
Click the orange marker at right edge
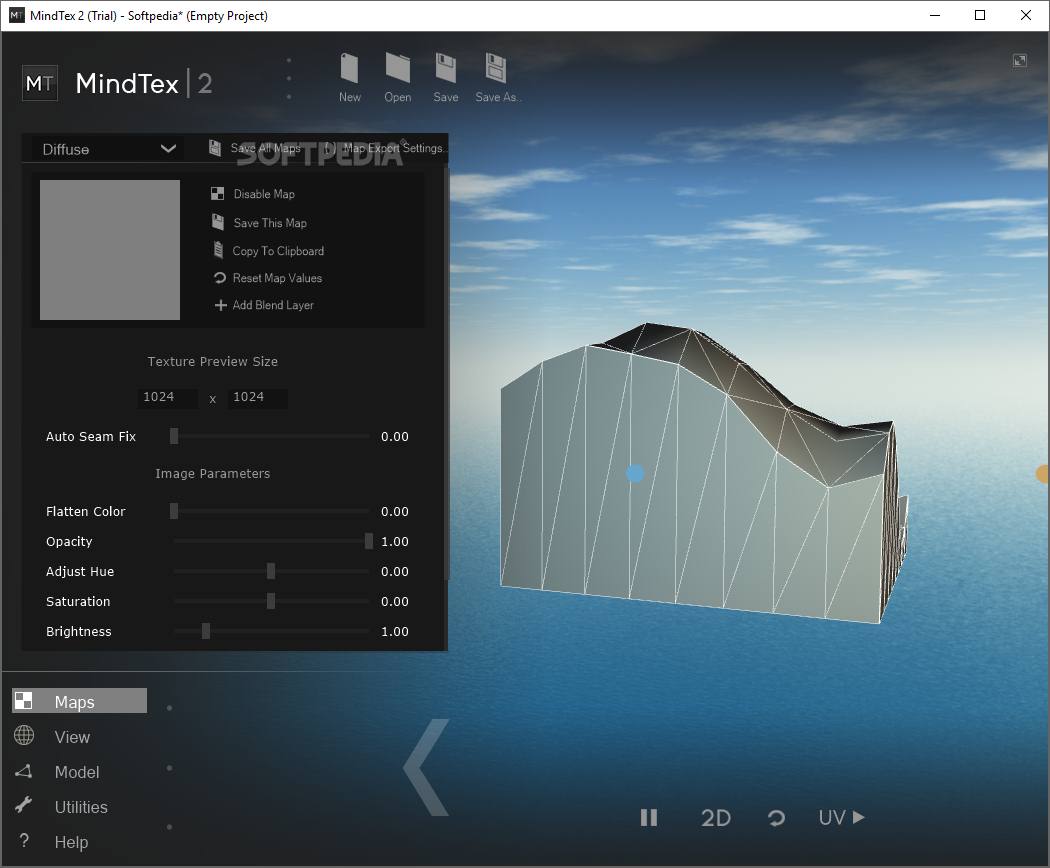point(1043,474)
